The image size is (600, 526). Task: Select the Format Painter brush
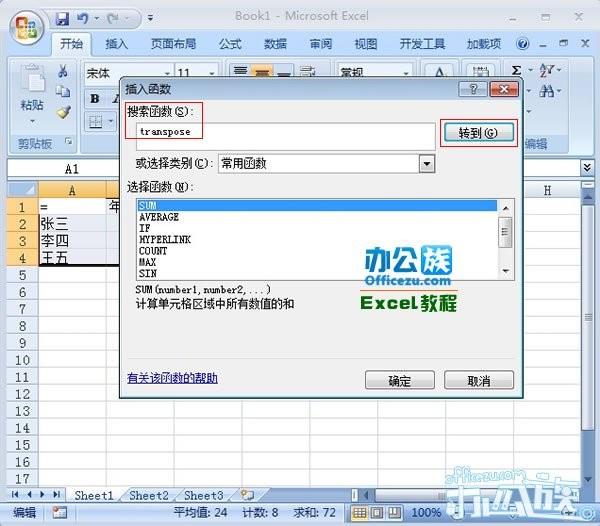(64, 112)
